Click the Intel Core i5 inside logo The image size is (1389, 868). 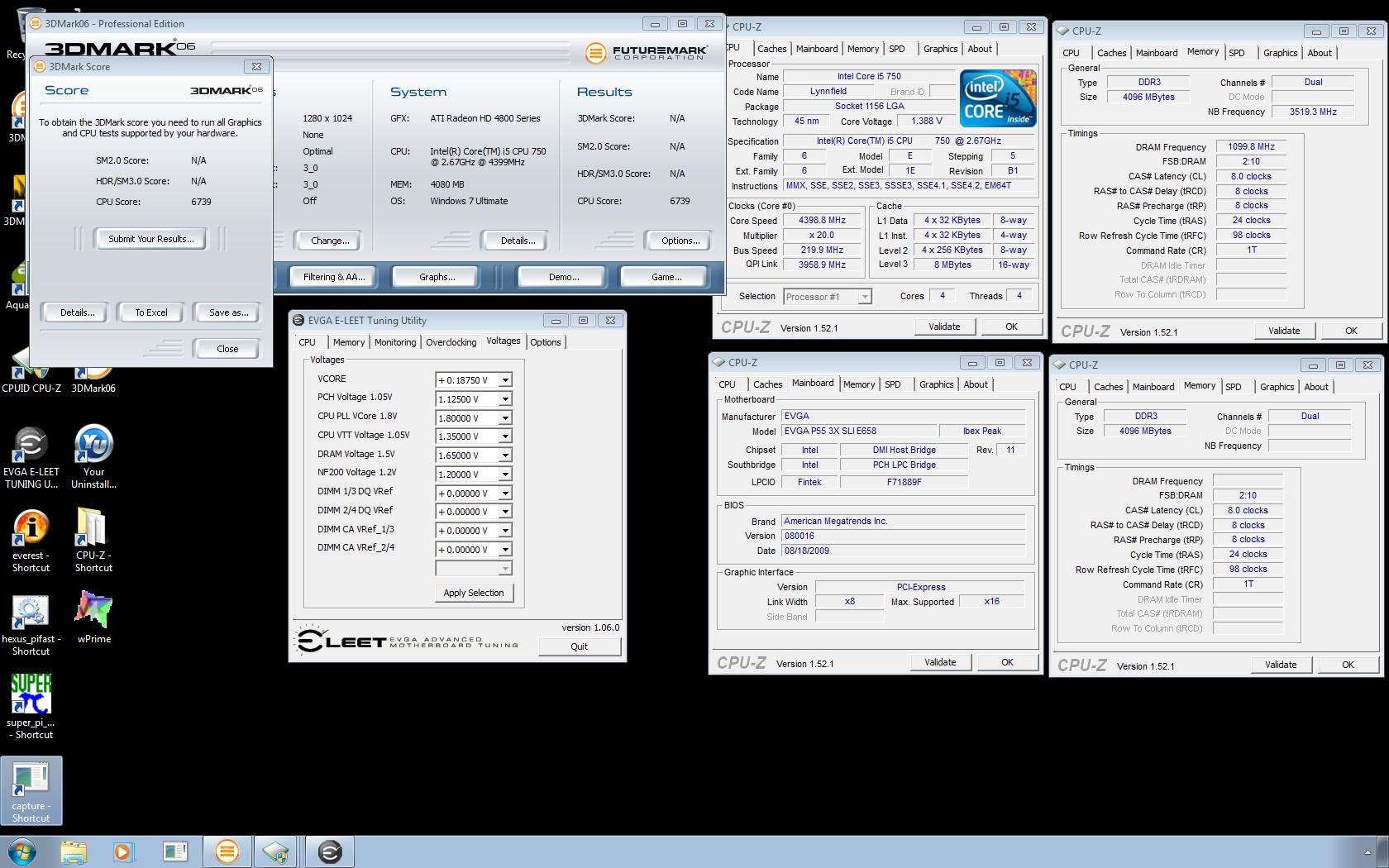click(998, 98)
